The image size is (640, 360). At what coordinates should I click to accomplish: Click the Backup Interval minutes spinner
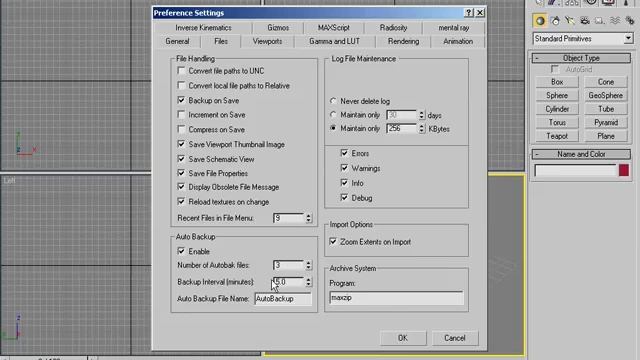click(309, 282)
